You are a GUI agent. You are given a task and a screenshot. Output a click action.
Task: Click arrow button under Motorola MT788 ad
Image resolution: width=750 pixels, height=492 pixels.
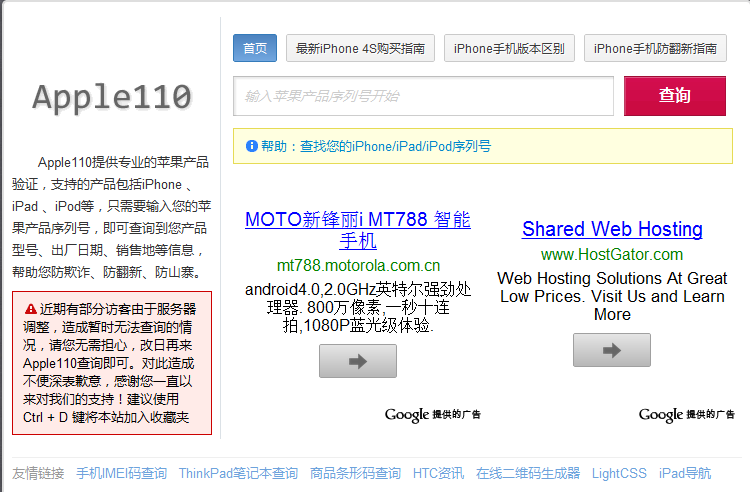coord(358,361)
